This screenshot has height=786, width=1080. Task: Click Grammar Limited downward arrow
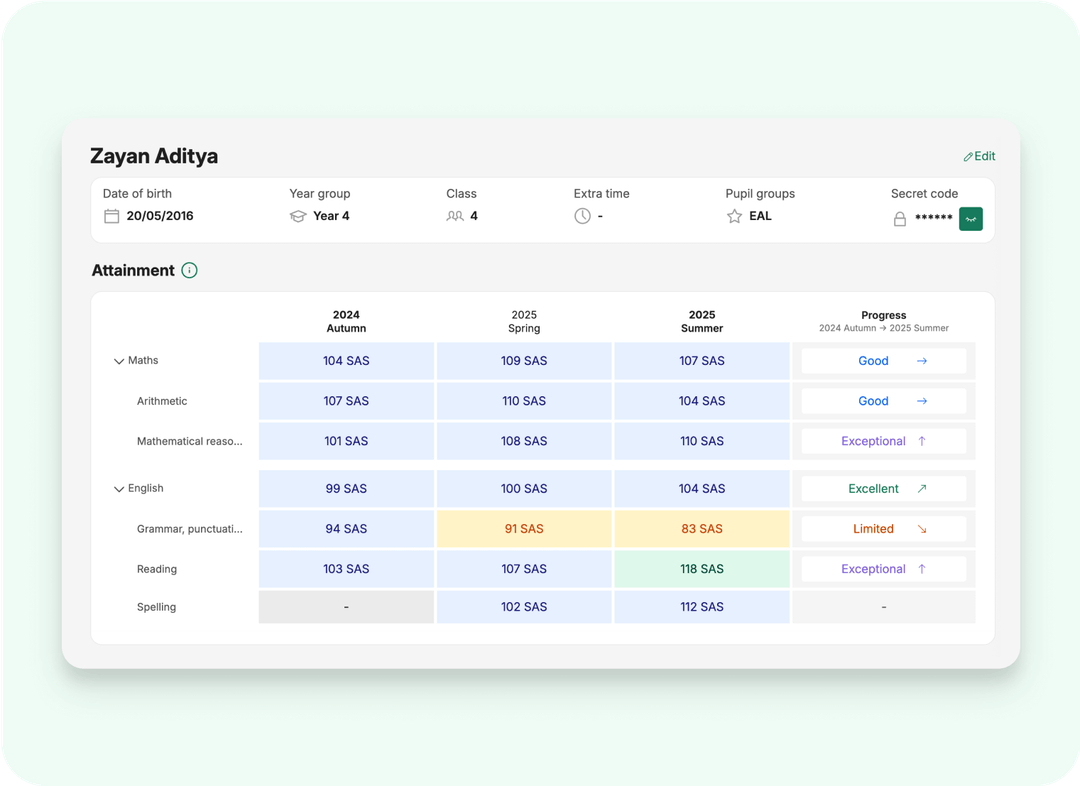pos(922,529)
